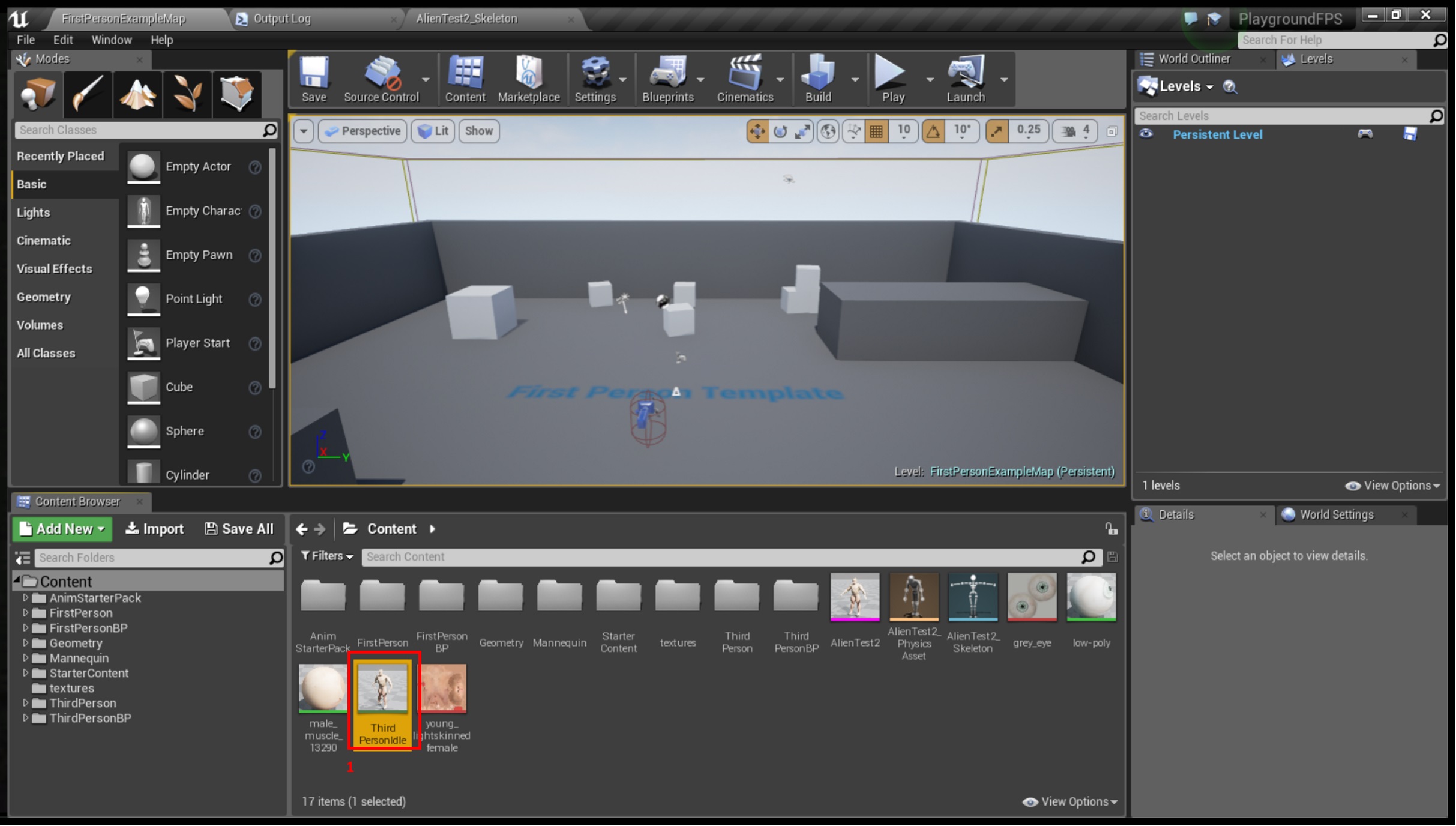
Task: Click the Persistent Level gamepad blueprint icon
Action: pos(1365,134)
